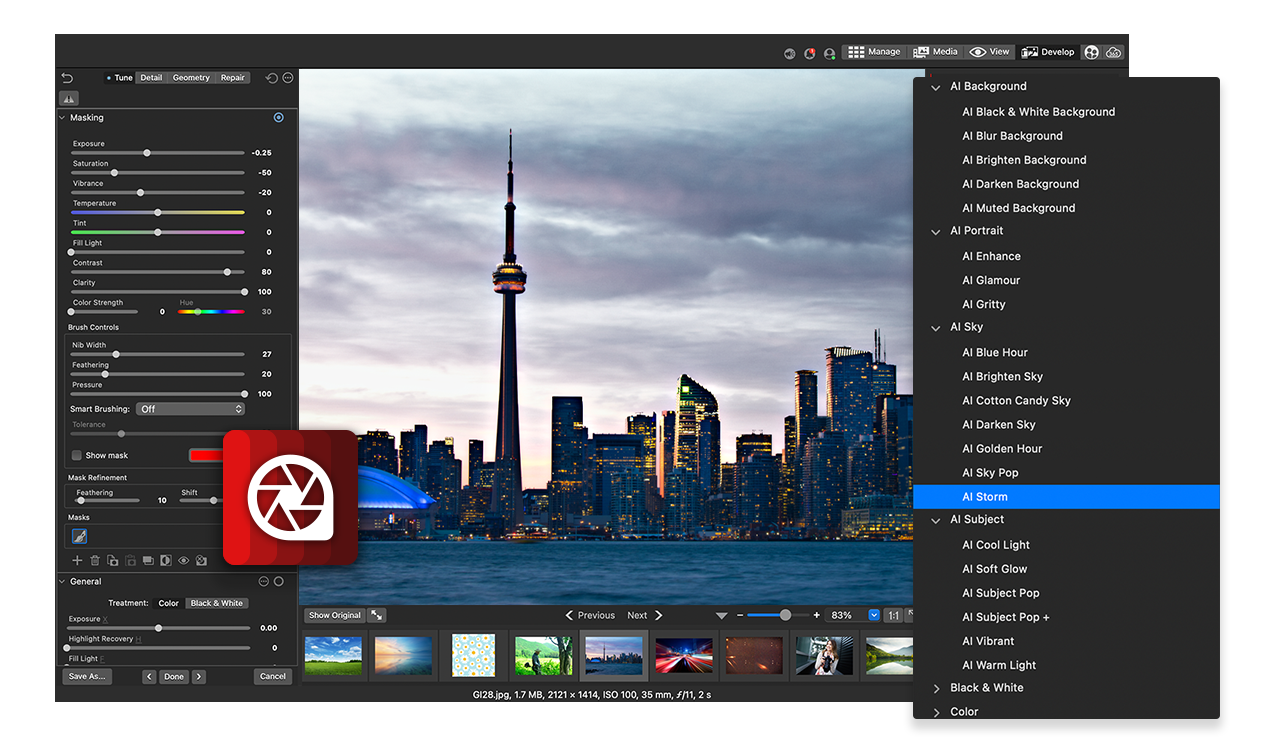Add a new mask with the plus icon
The width and height of the screenshot is (1275, 750).
point(77,560)
